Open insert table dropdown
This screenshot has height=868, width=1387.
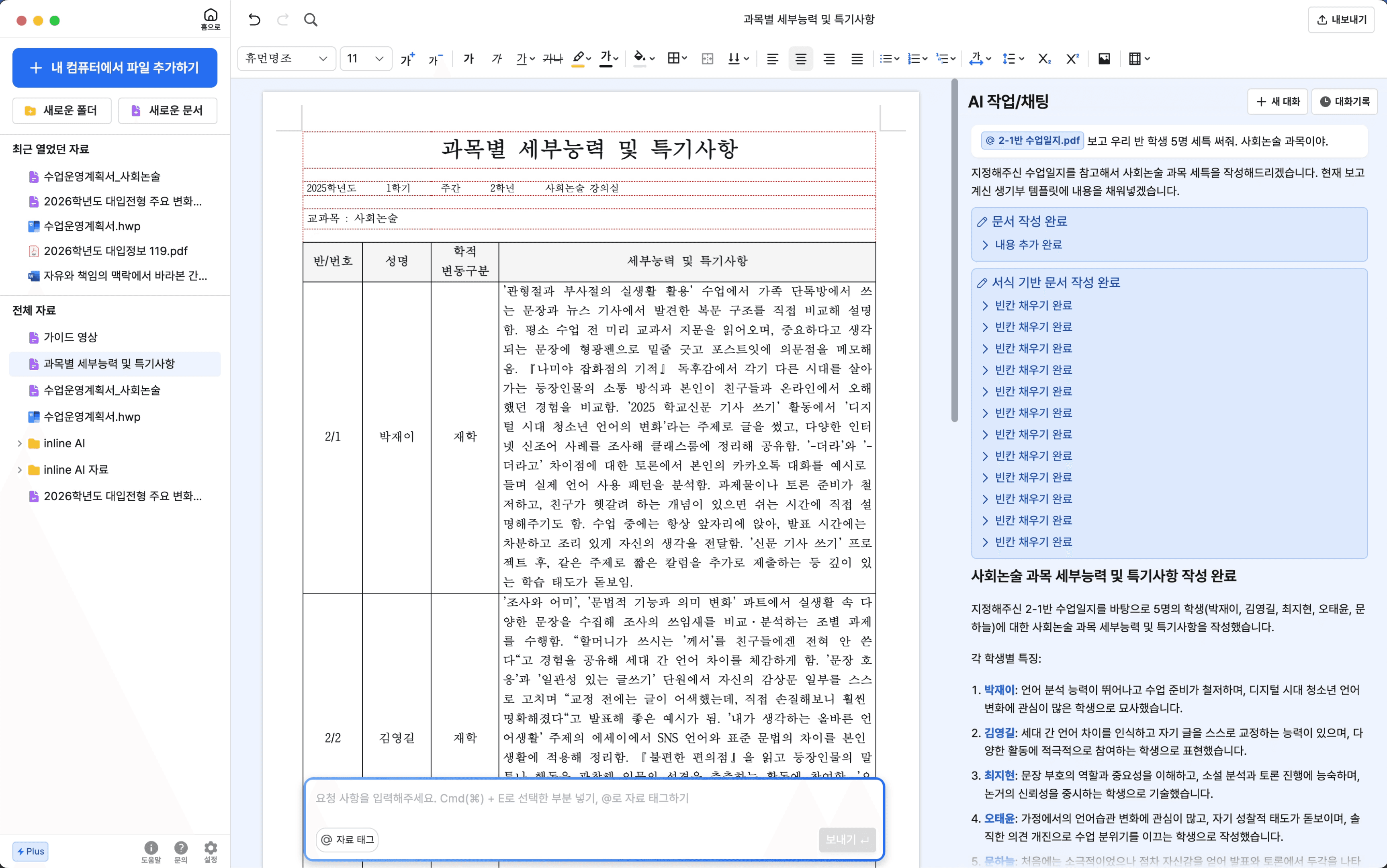1139,59
